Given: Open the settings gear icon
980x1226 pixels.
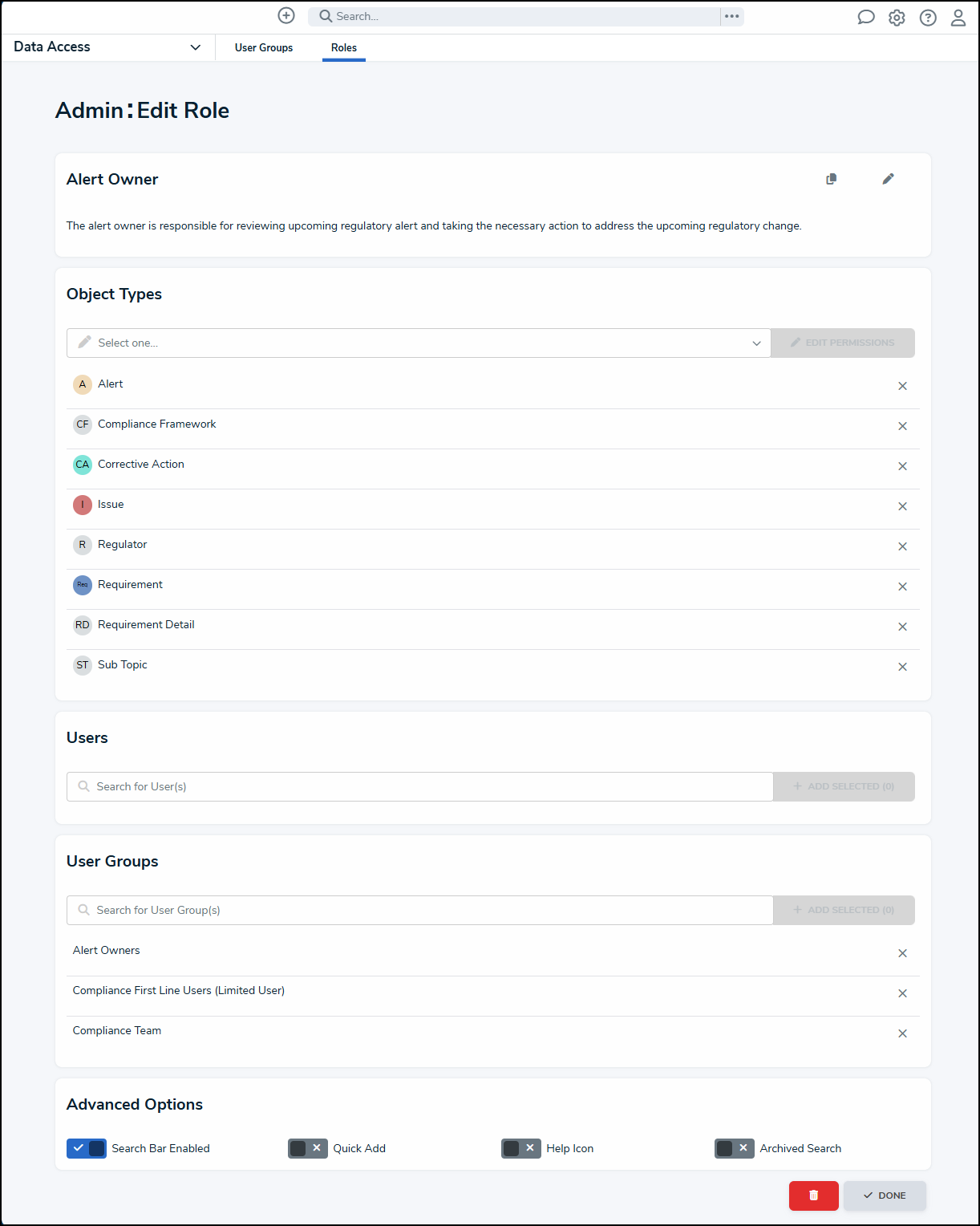Looking at the screenshot, I should pyautogui.click(x=897, y=18).
